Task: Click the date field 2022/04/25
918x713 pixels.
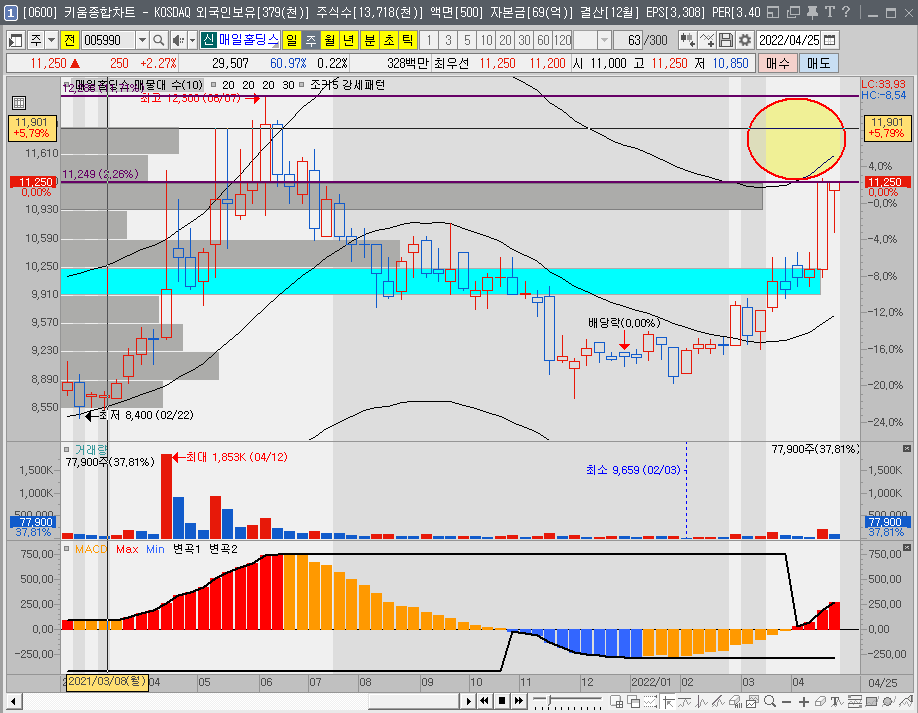Action: coord(789,40)
